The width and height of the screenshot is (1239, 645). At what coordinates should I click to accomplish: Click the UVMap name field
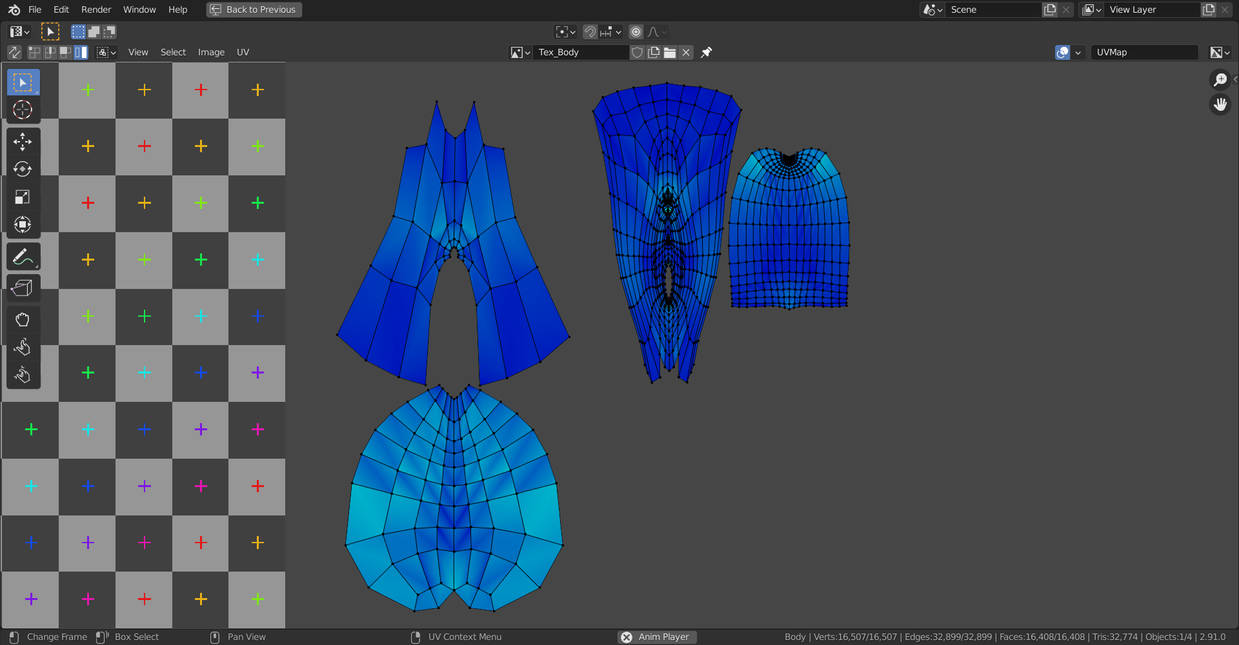(x=1145, y=52)
